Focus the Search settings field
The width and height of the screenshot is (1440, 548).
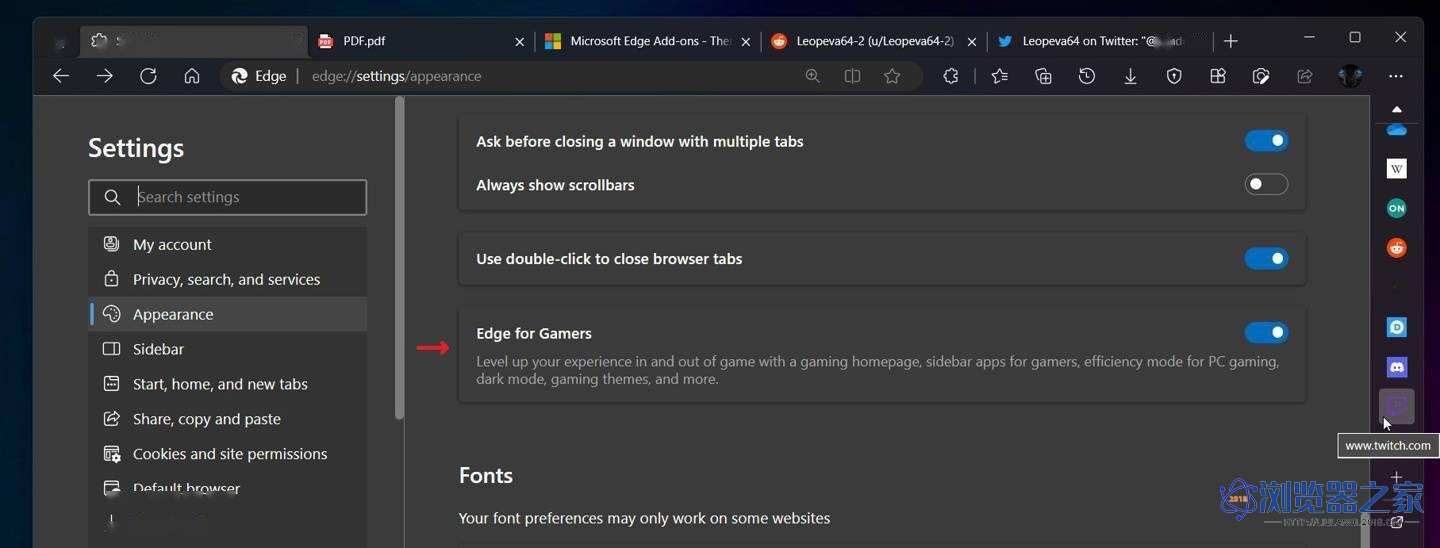tap(227, 197)
